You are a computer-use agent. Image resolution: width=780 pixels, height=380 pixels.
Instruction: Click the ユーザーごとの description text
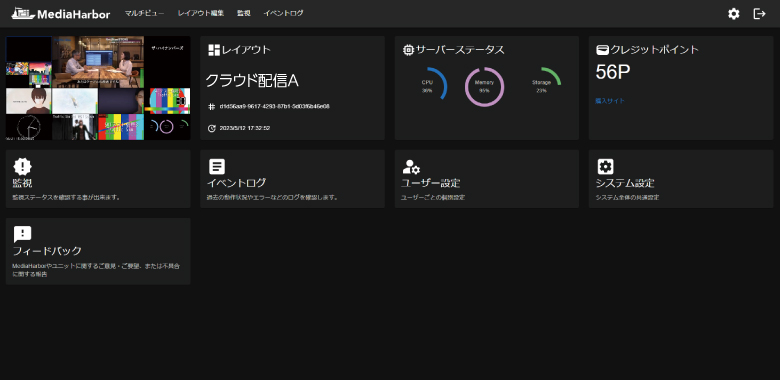pos(433,197)
